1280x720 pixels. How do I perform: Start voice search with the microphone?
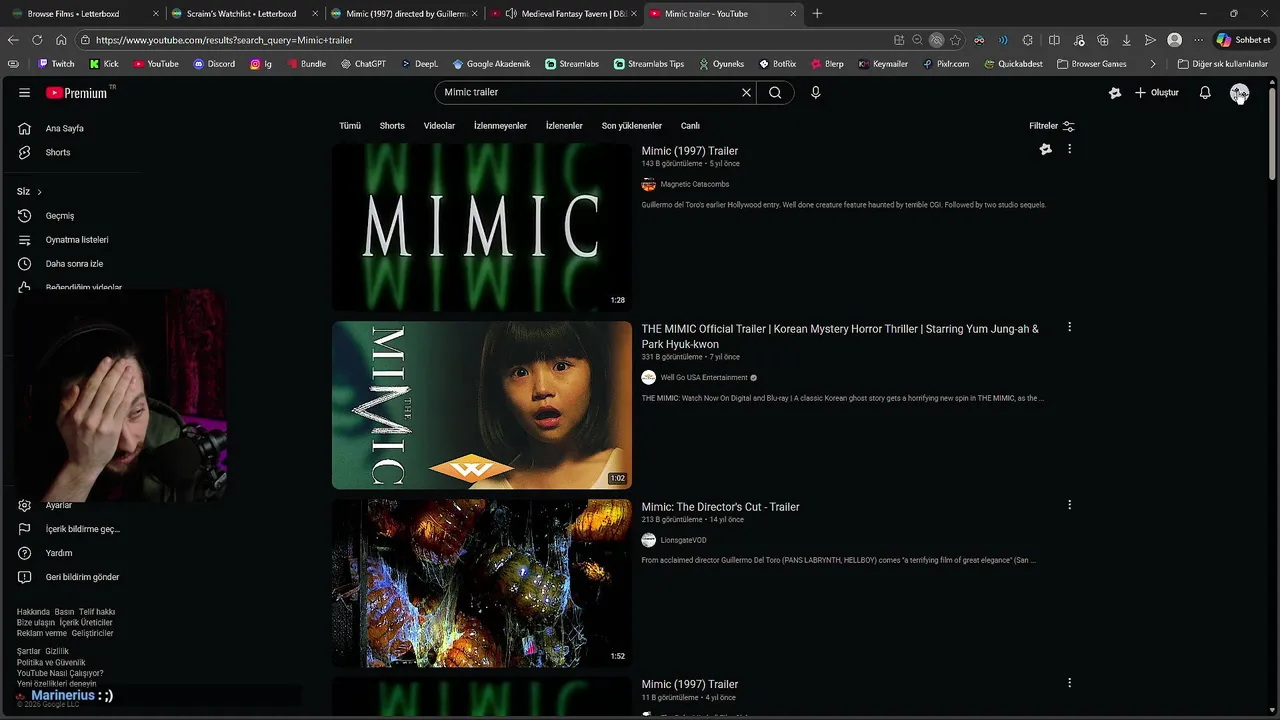[x=815, y=92]
